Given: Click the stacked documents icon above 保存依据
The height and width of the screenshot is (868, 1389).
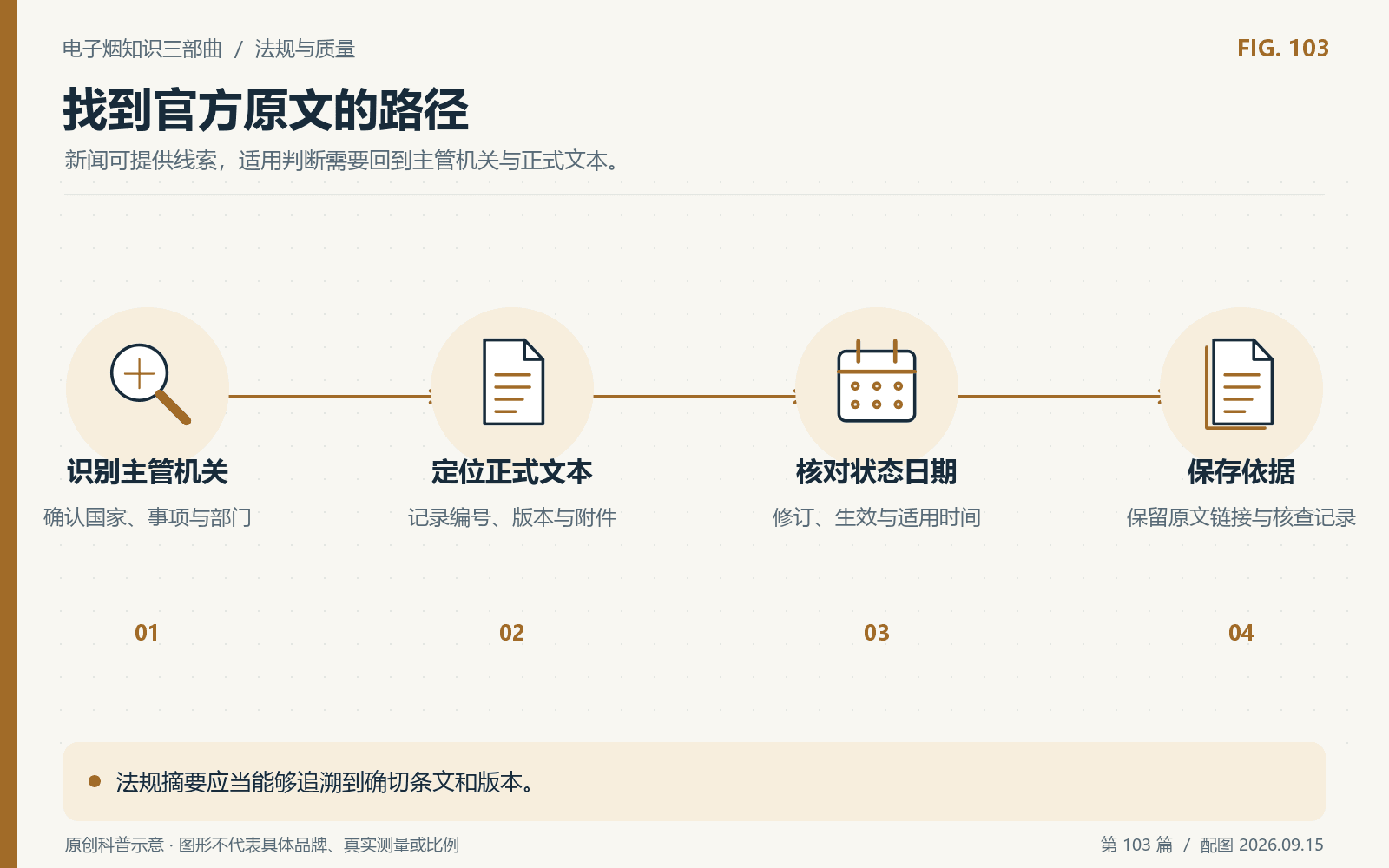Looking at the screenshot, I should click(1239, 384).
